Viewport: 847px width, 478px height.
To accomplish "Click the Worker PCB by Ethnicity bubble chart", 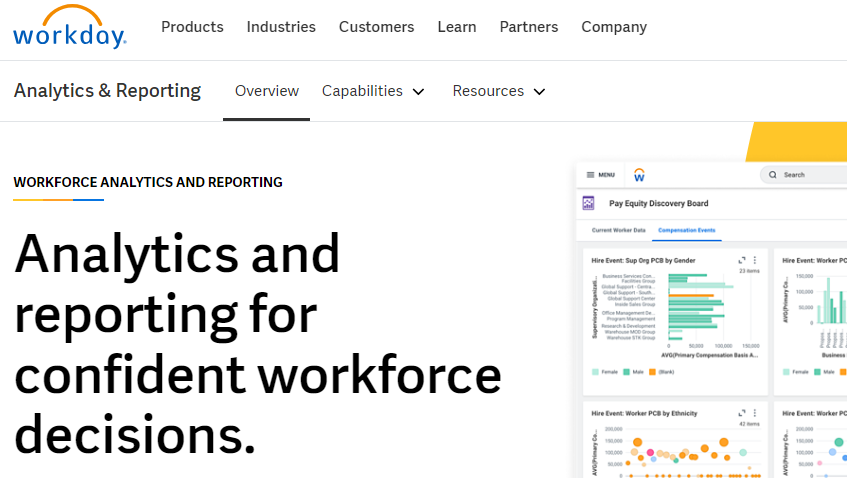I will tap(676, 452).
